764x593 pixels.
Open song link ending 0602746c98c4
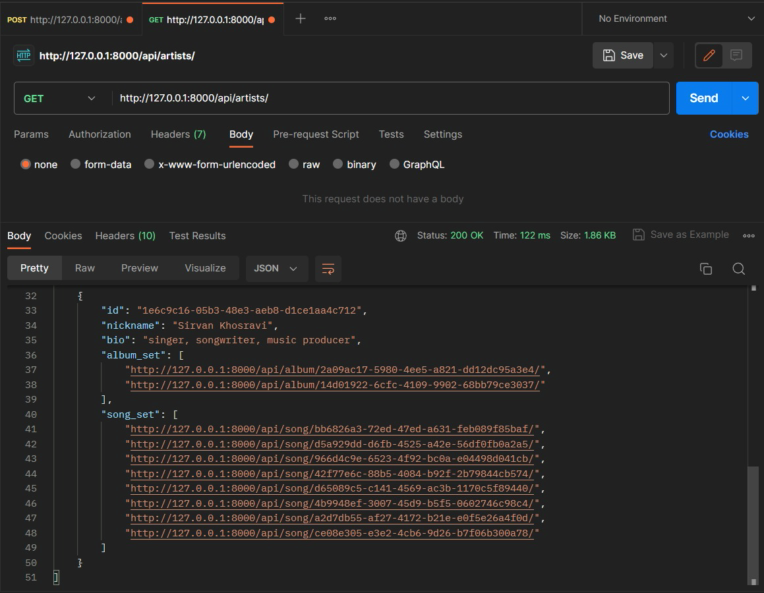pyautogui.click(x=332, y=504)
